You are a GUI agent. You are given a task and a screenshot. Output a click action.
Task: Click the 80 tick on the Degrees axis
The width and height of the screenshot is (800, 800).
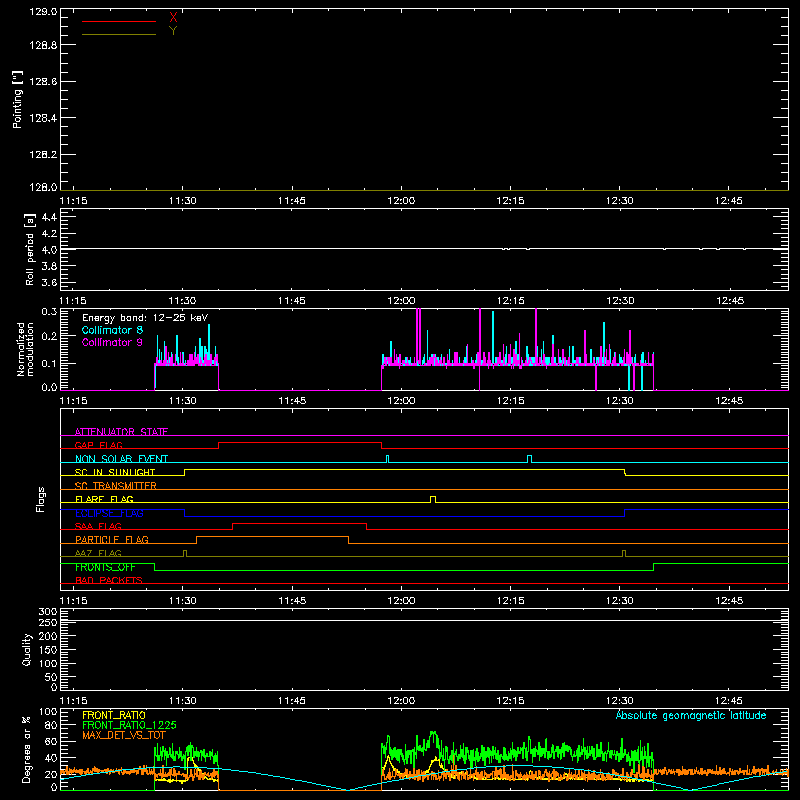(x=51, y=725)
